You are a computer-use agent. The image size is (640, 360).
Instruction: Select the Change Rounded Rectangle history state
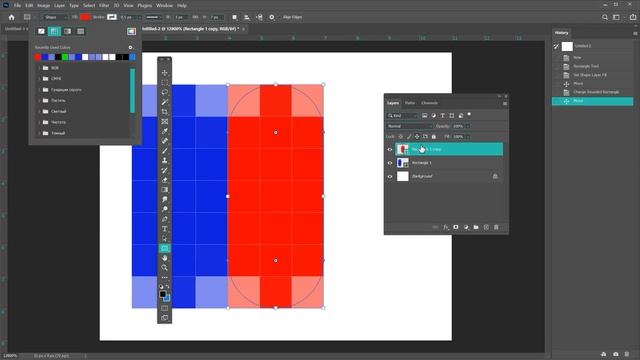pos(595,92)
